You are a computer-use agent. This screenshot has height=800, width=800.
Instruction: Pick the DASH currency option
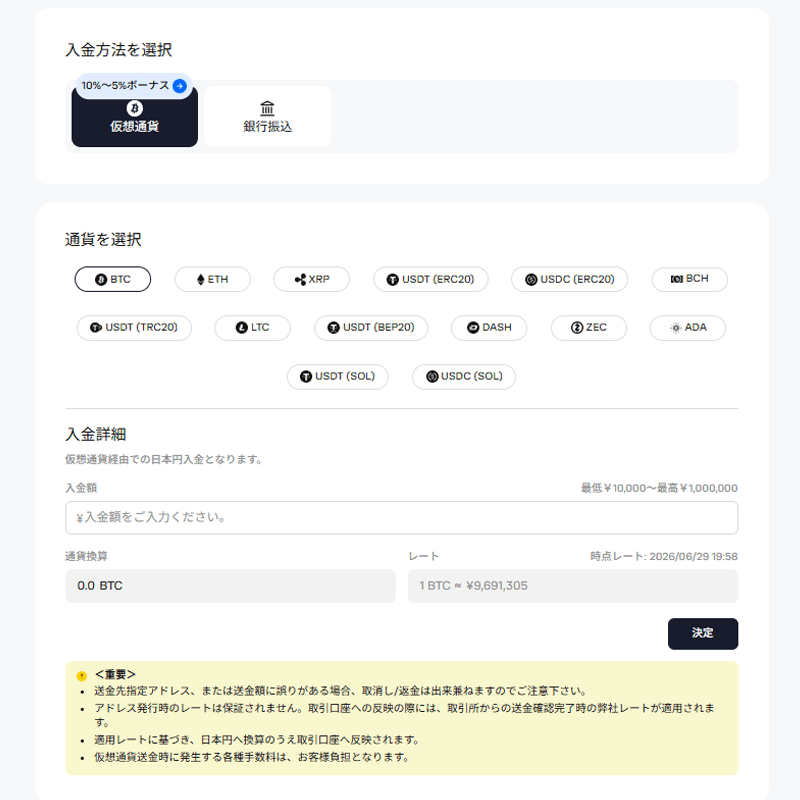(489, 328)
